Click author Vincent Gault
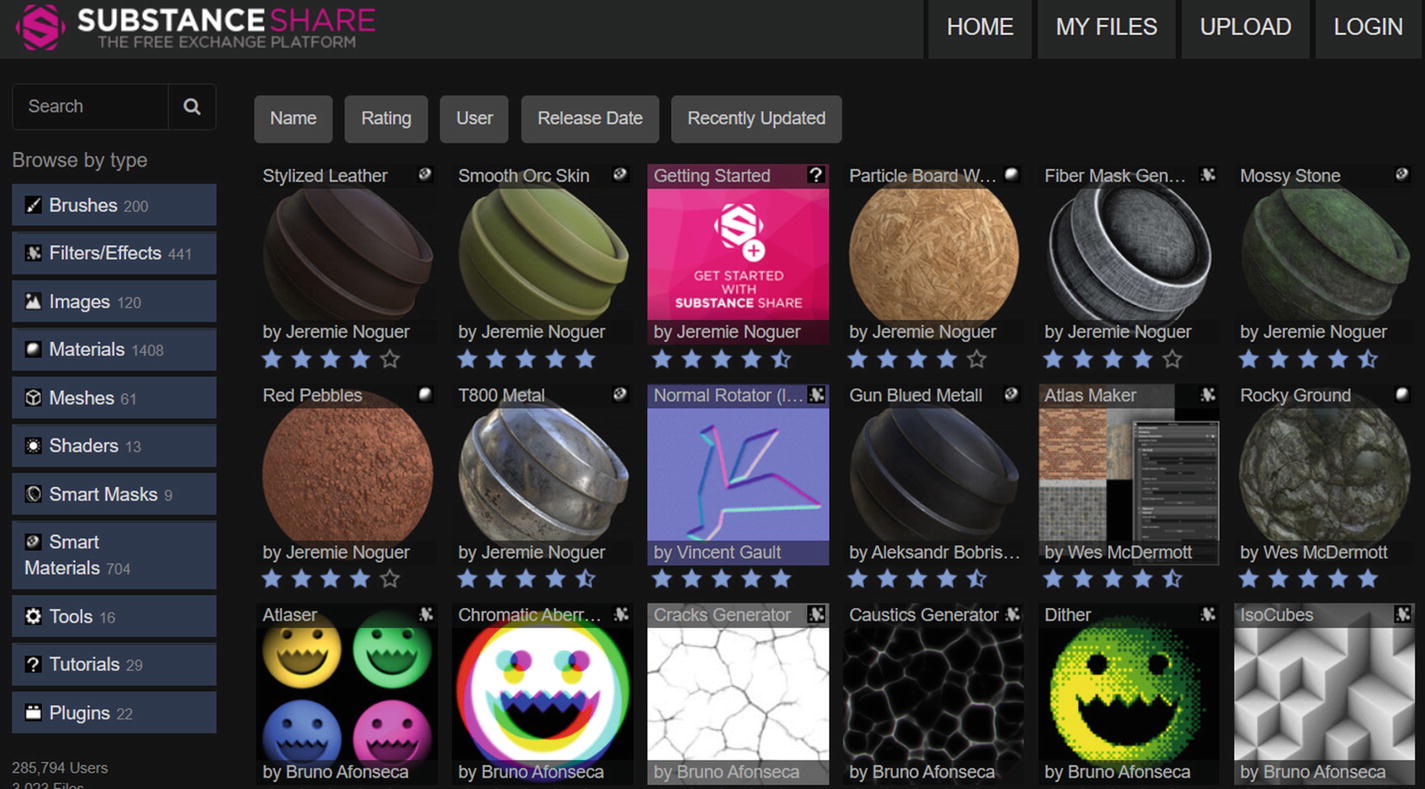Screen dimensions: 1425x789 pyautogui.click(x=729, y=552)
